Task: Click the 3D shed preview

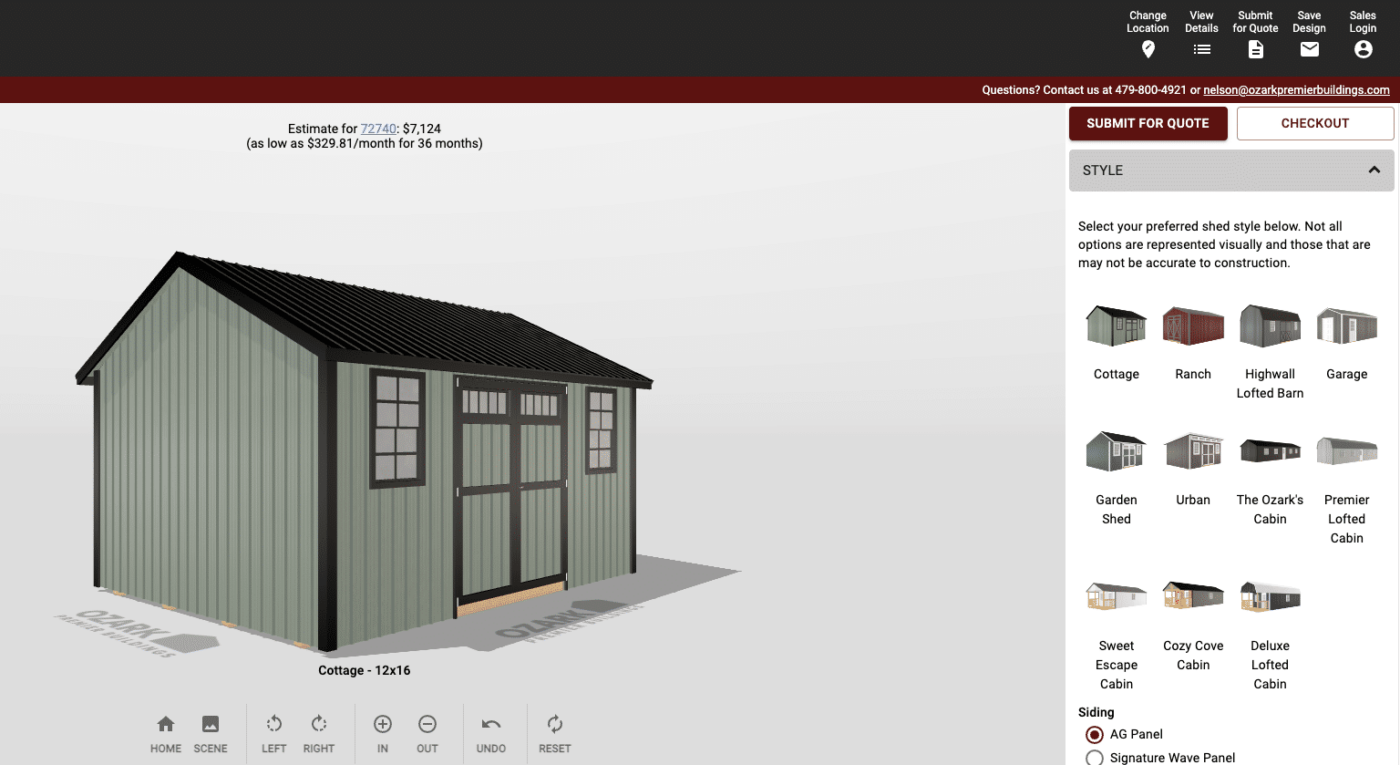Action: tap(365, 450)
